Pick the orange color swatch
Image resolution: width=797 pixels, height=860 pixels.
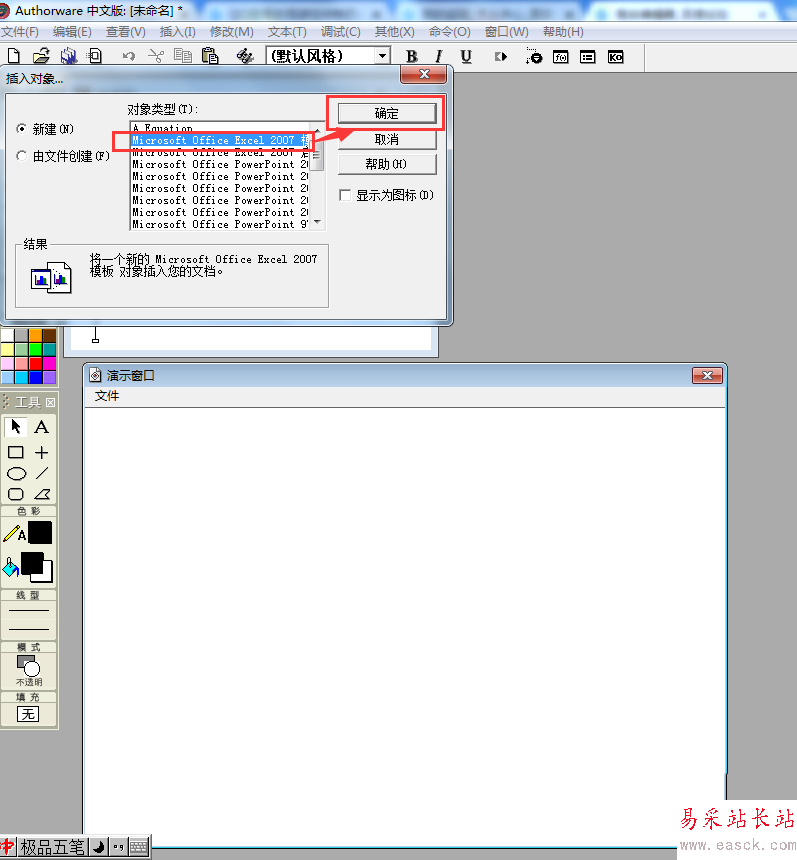pos(36,335)
